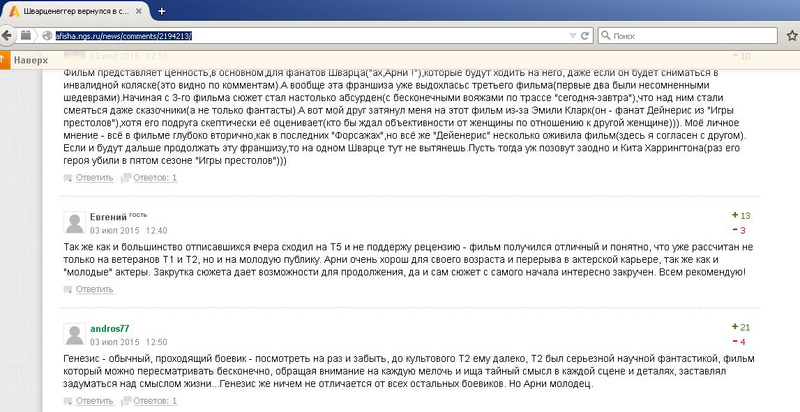
Task: Upvote Евгений's comment with plus 13
Action: tap(741, 216)
